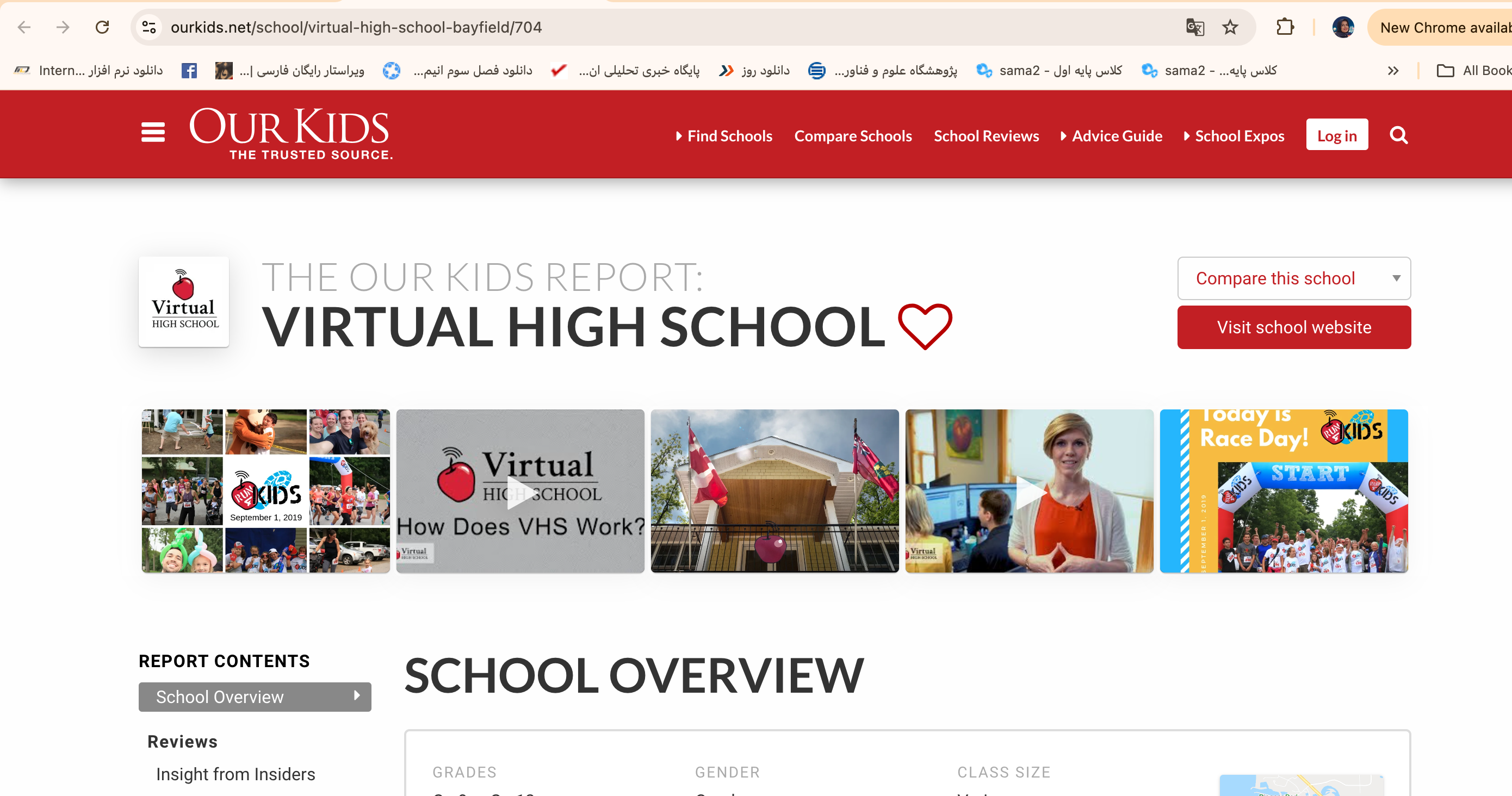Image resolution: width=1512 pixels, height=796 pixels.
Task: View site information icon in address bar
Action: click(x=149, y=27)
